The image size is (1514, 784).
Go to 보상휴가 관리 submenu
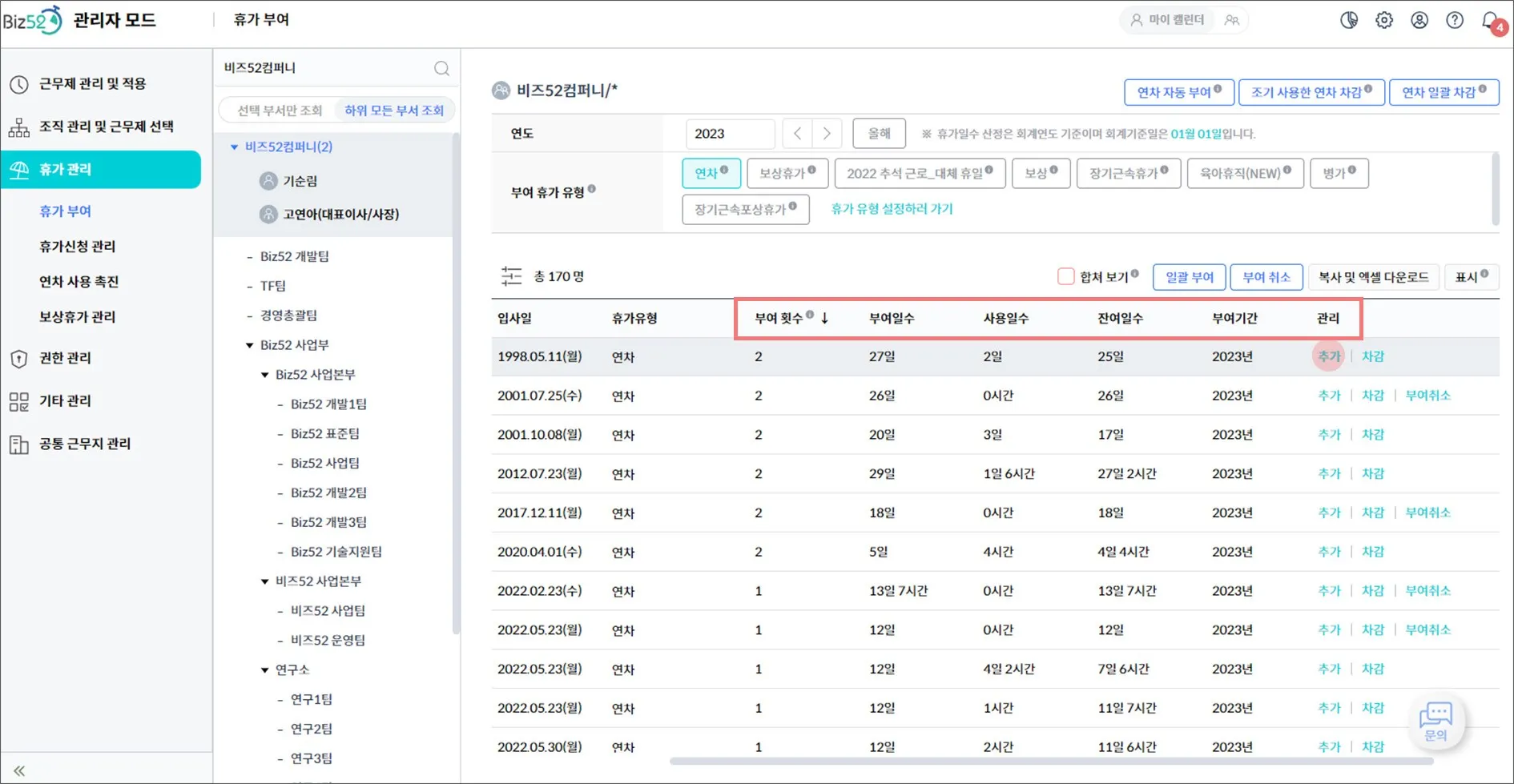coord(78,317)
